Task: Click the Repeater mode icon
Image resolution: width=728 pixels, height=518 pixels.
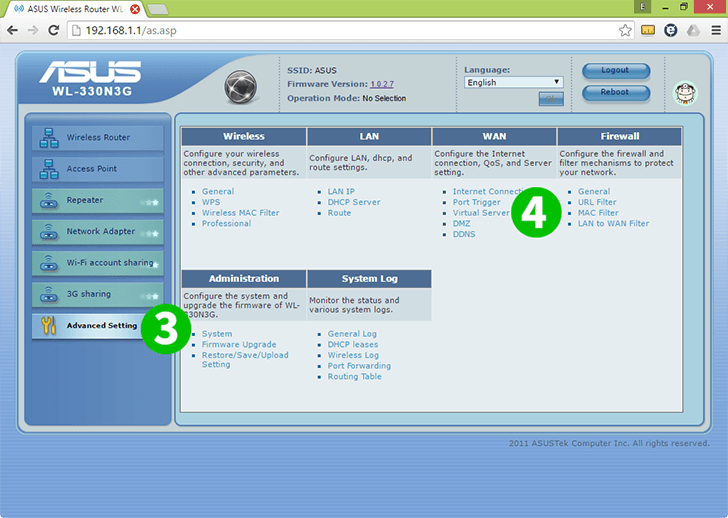Action: click(49, 201)
